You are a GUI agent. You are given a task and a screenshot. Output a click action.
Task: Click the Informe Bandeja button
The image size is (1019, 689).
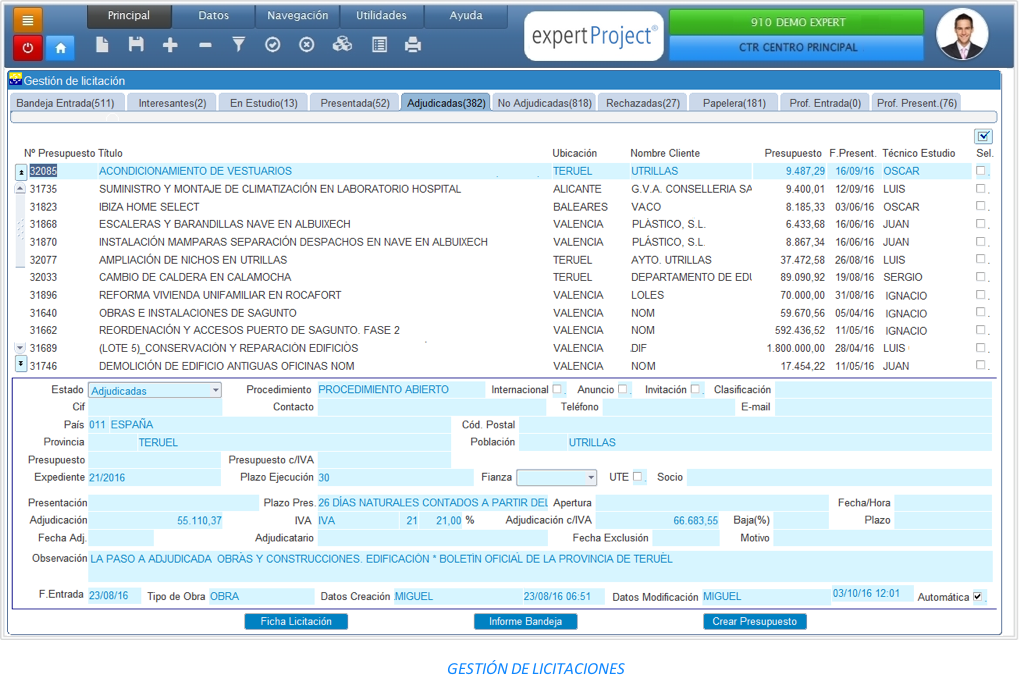pos(525,621)
